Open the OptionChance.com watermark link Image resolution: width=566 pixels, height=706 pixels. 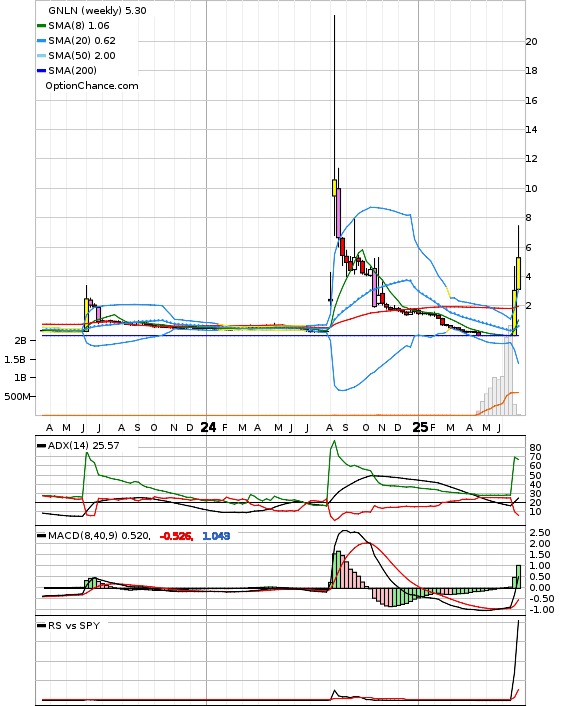tap(92, 86)
